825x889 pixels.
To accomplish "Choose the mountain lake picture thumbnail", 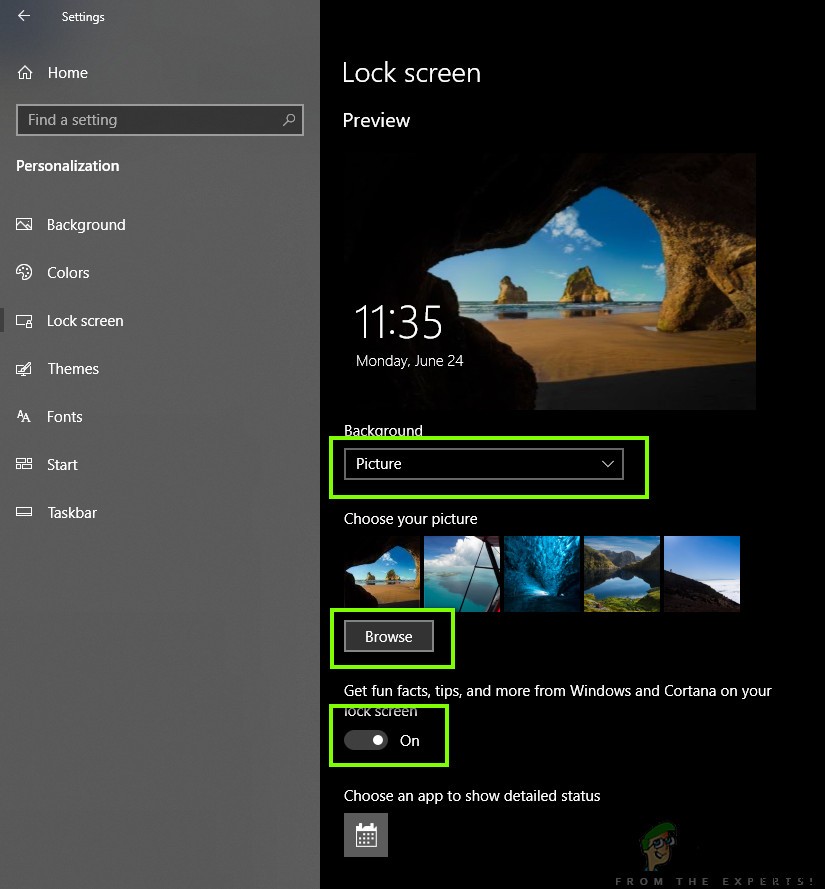I will coord(621,573).
